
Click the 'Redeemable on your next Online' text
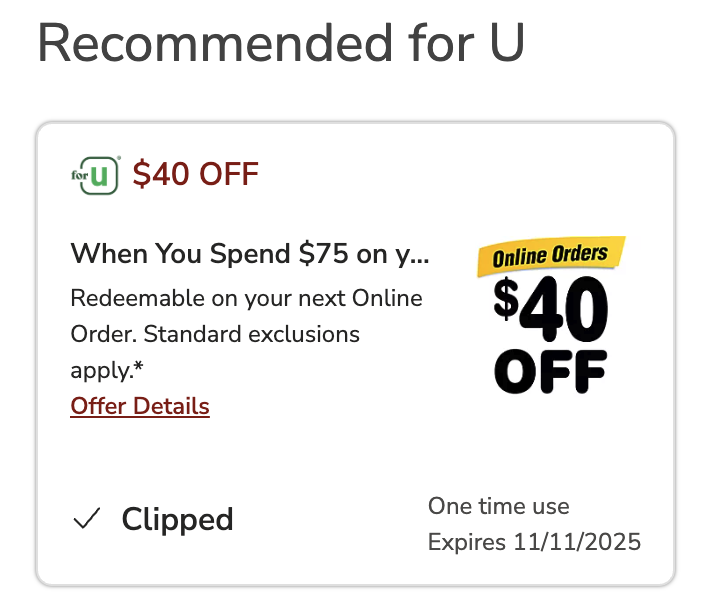coord(246,298)
